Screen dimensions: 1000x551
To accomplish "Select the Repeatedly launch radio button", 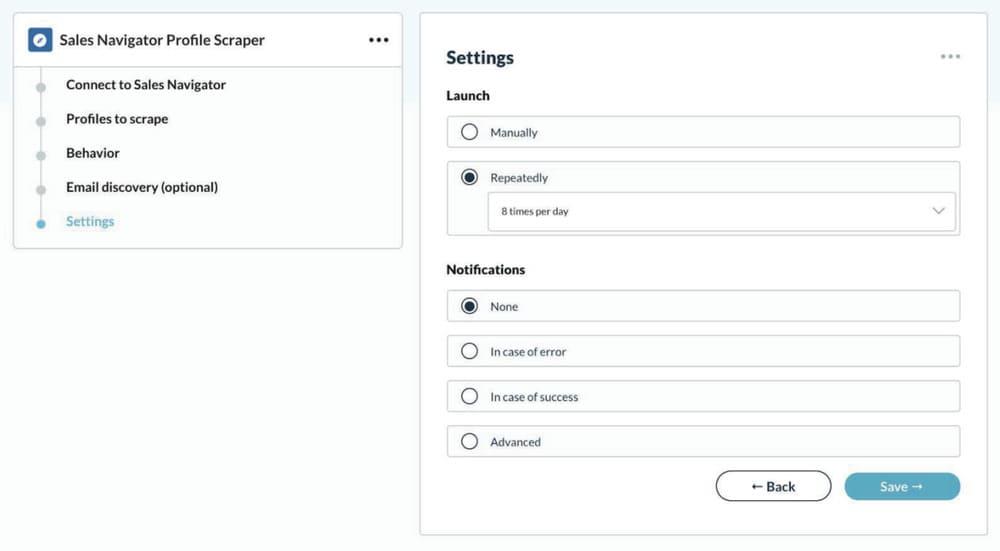I will [469, 177].
